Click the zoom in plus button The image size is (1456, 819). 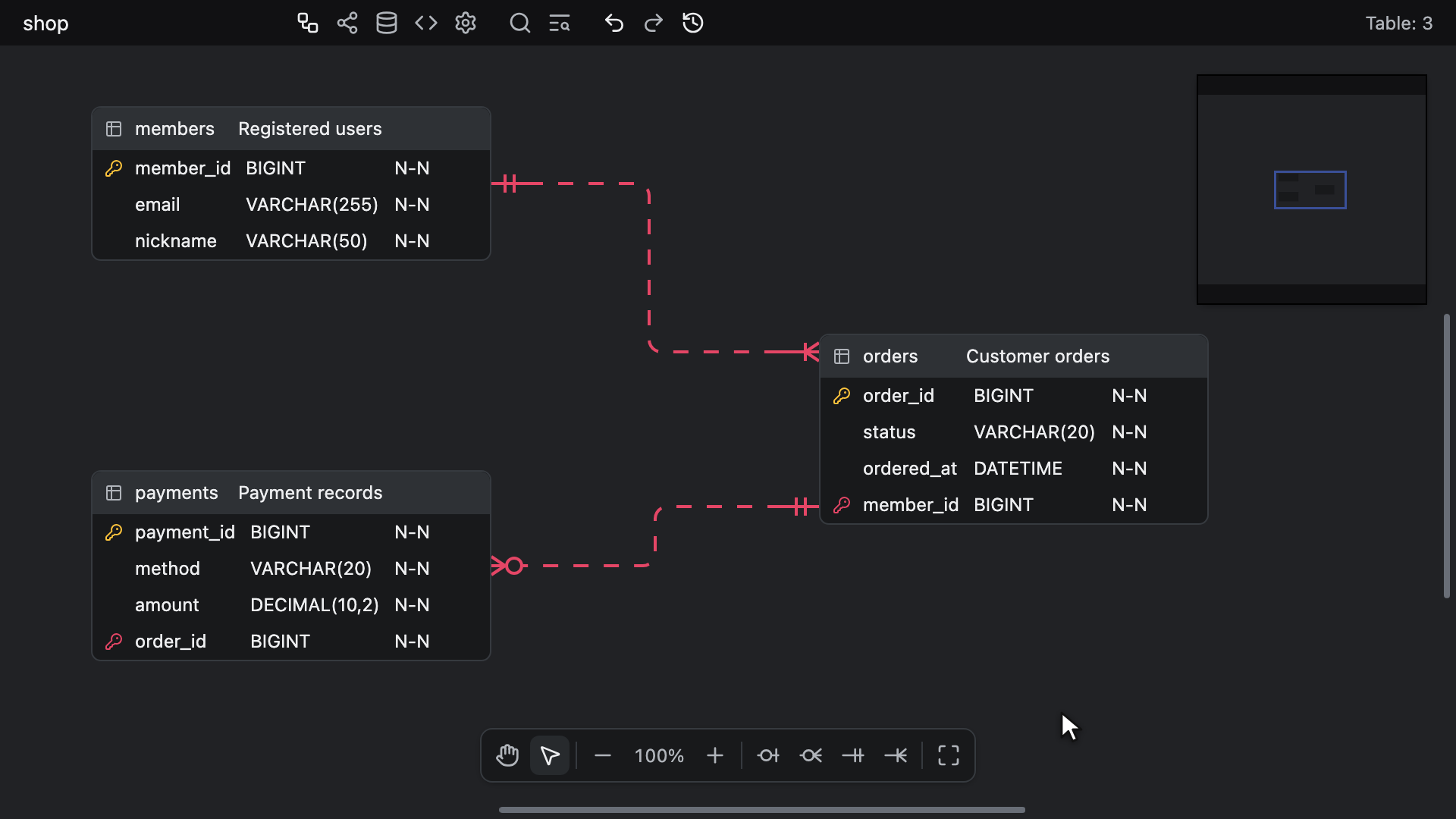(x=715, y=755)
